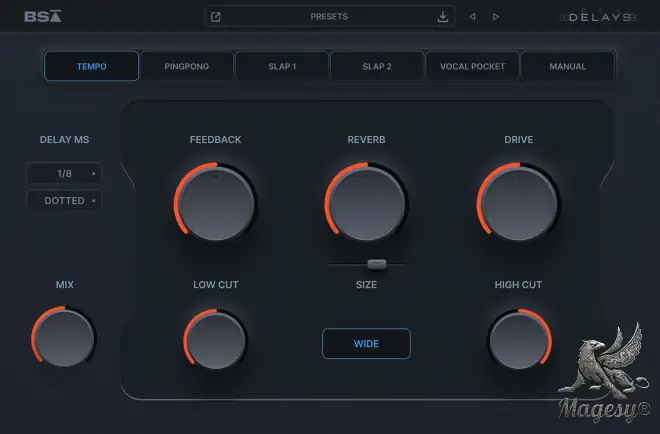The image size is (660, 434).
Task: Click the reverb SIZE slider handle
Action: [377, 264]
